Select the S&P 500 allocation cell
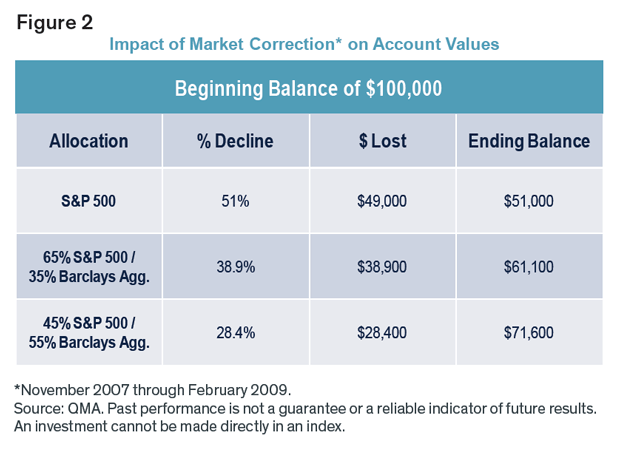 tap(89, 201)
